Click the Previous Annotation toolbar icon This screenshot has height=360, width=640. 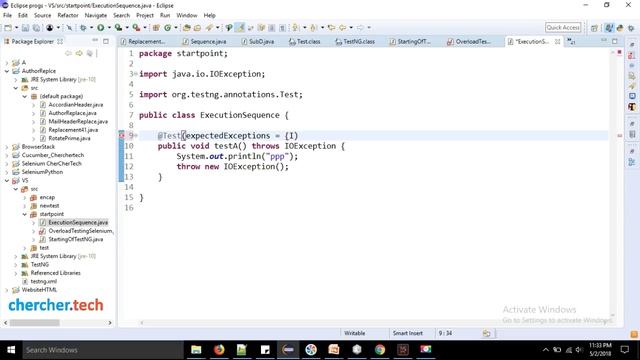[x=313, y=28]
